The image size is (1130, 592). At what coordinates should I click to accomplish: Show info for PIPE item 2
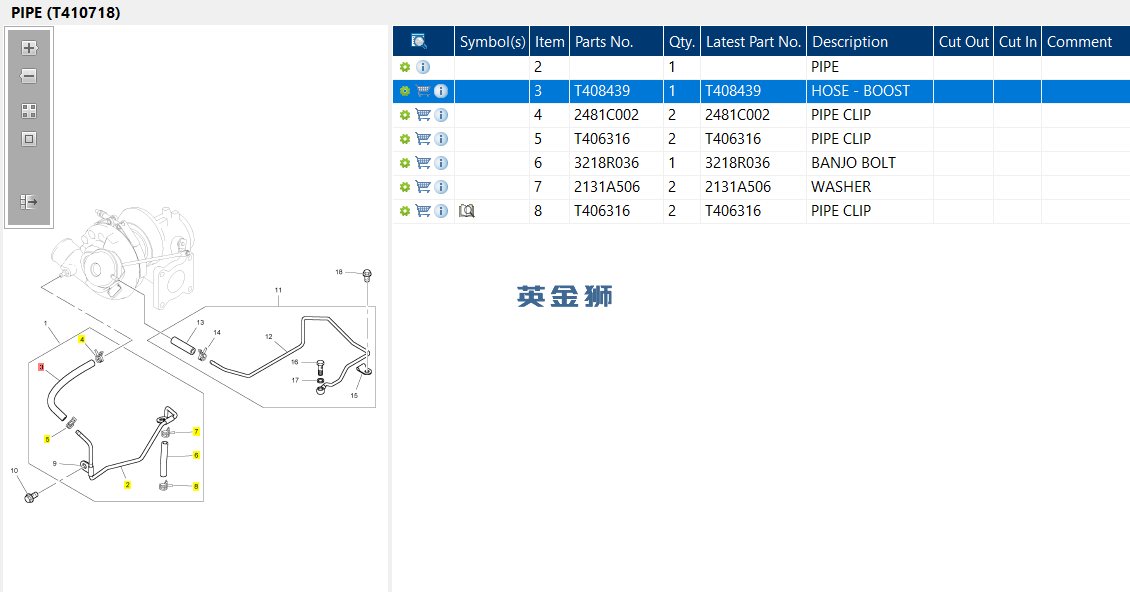click(423, 67)
